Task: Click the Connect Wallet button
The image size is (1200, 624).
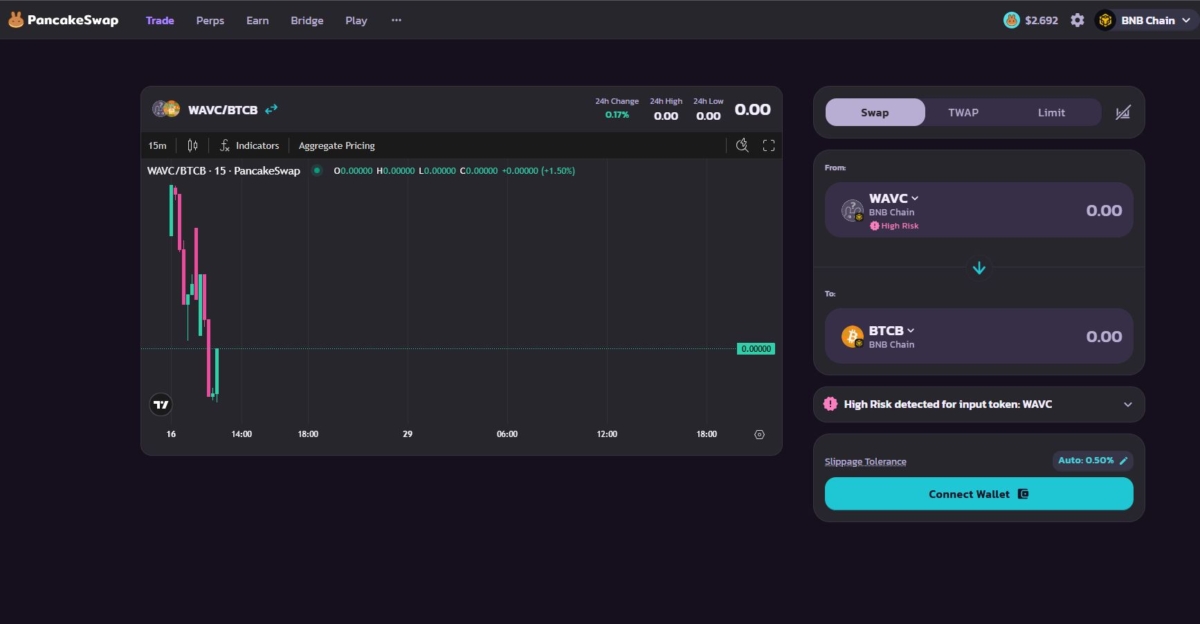Action: coord(978,493)
